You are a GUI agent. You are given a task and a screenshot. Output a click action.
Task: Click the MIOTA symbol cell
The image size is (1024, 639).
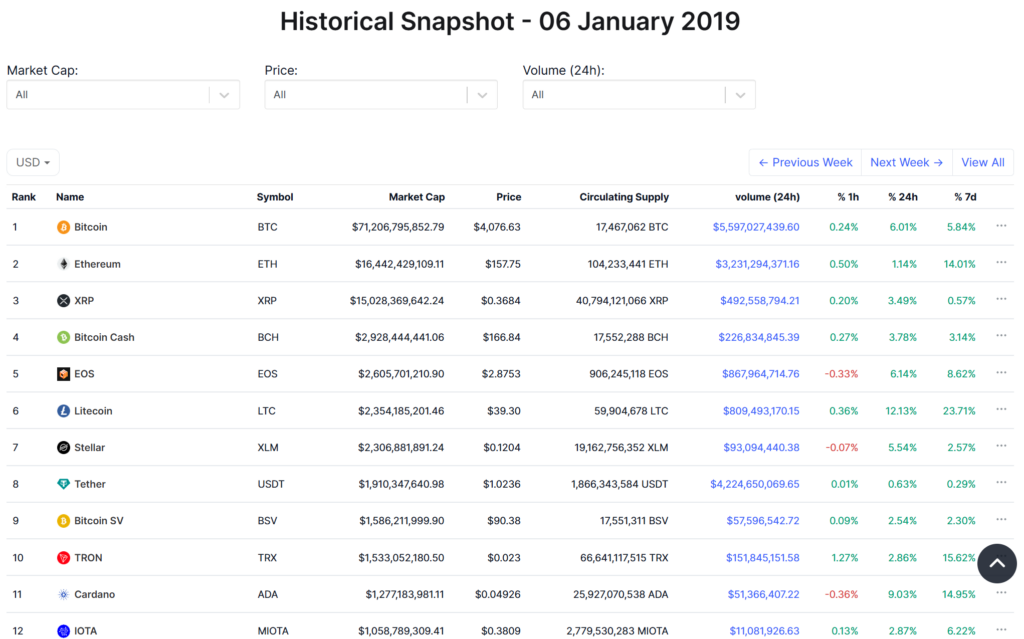click(273, 631)
